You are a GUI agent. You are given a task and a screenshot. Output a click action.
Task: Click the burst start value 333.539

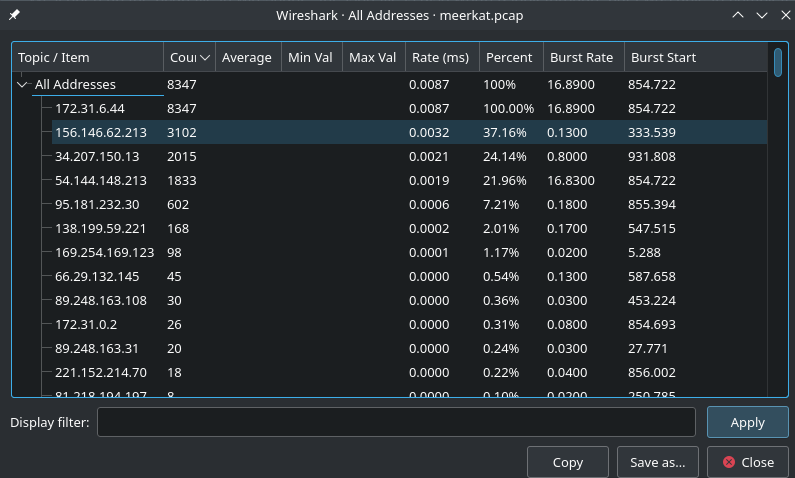(x=652, y=132)
